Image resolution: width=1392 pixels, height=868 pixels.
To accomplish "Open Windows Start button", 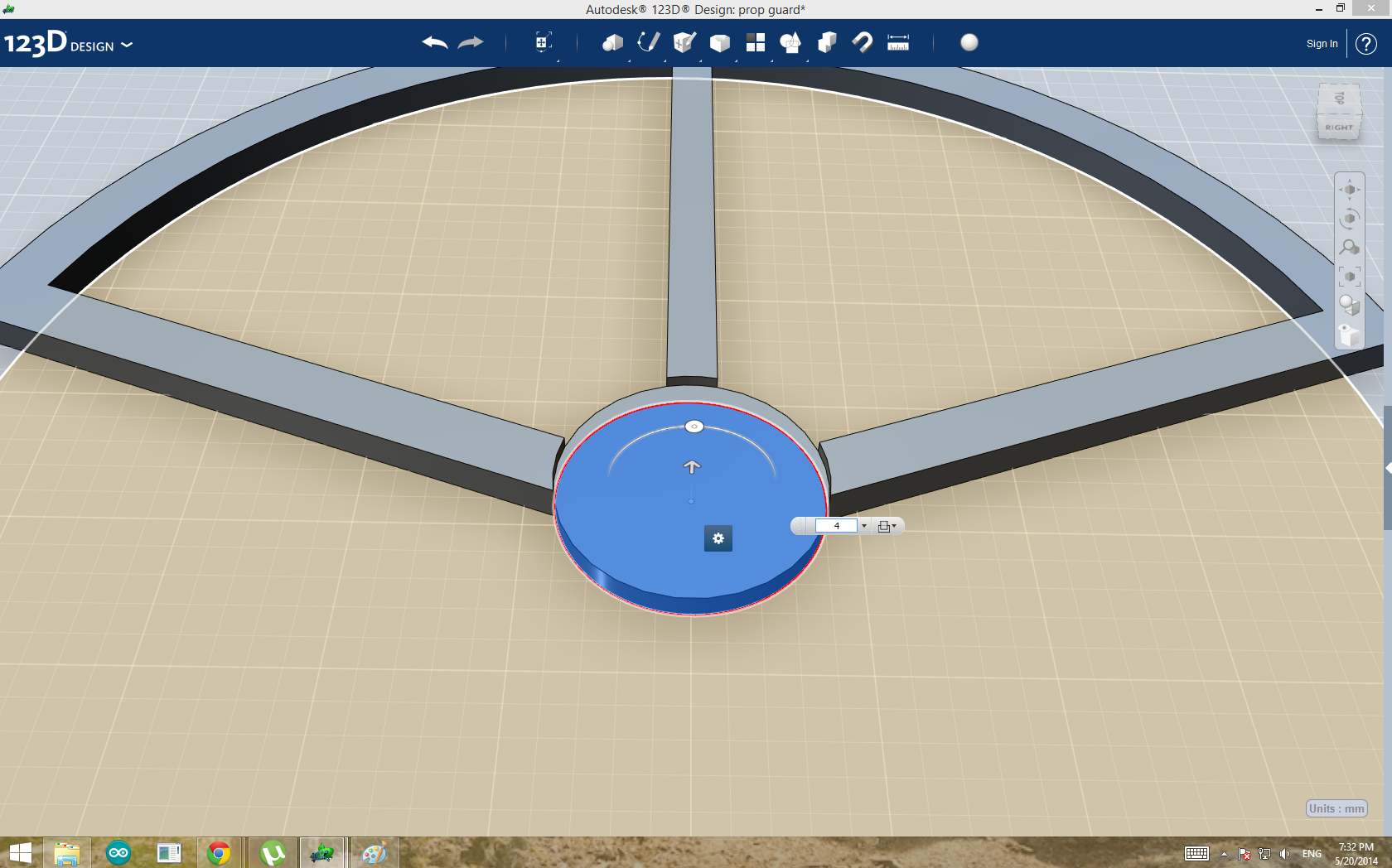I will click(x=20, y=852).
